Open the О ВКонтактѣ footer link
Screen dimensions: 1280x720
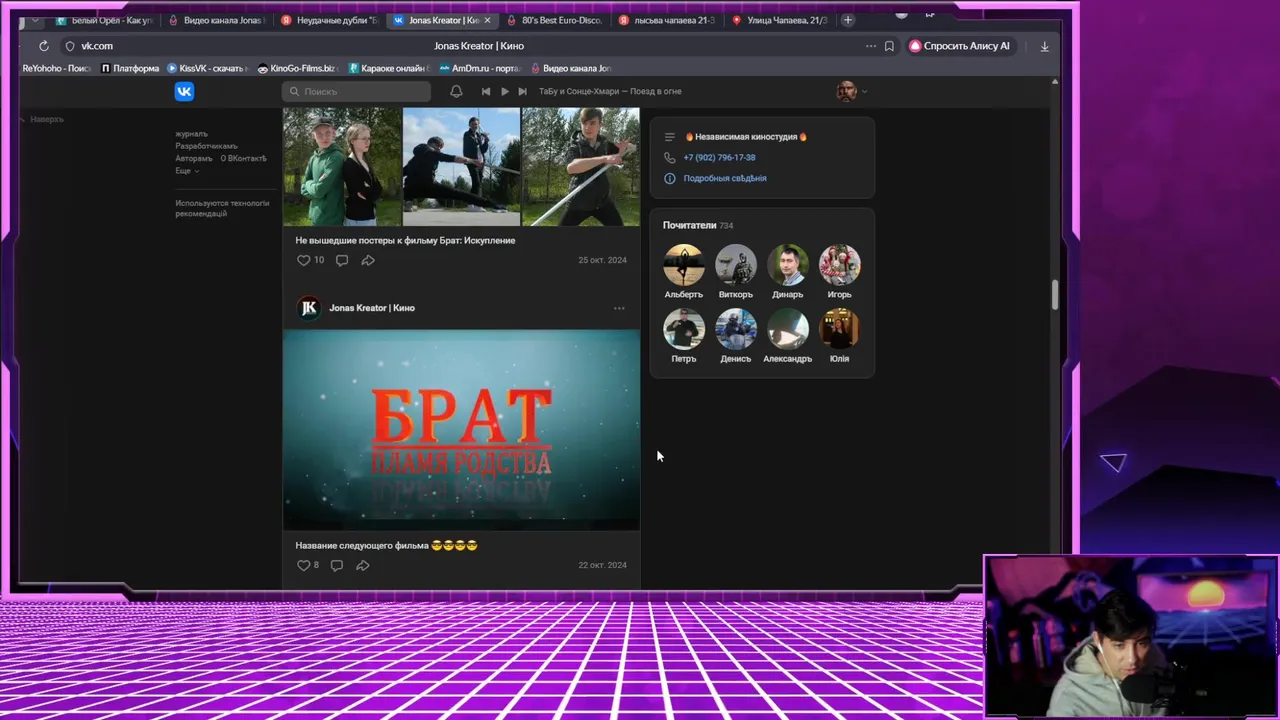[x=244, y=158]
